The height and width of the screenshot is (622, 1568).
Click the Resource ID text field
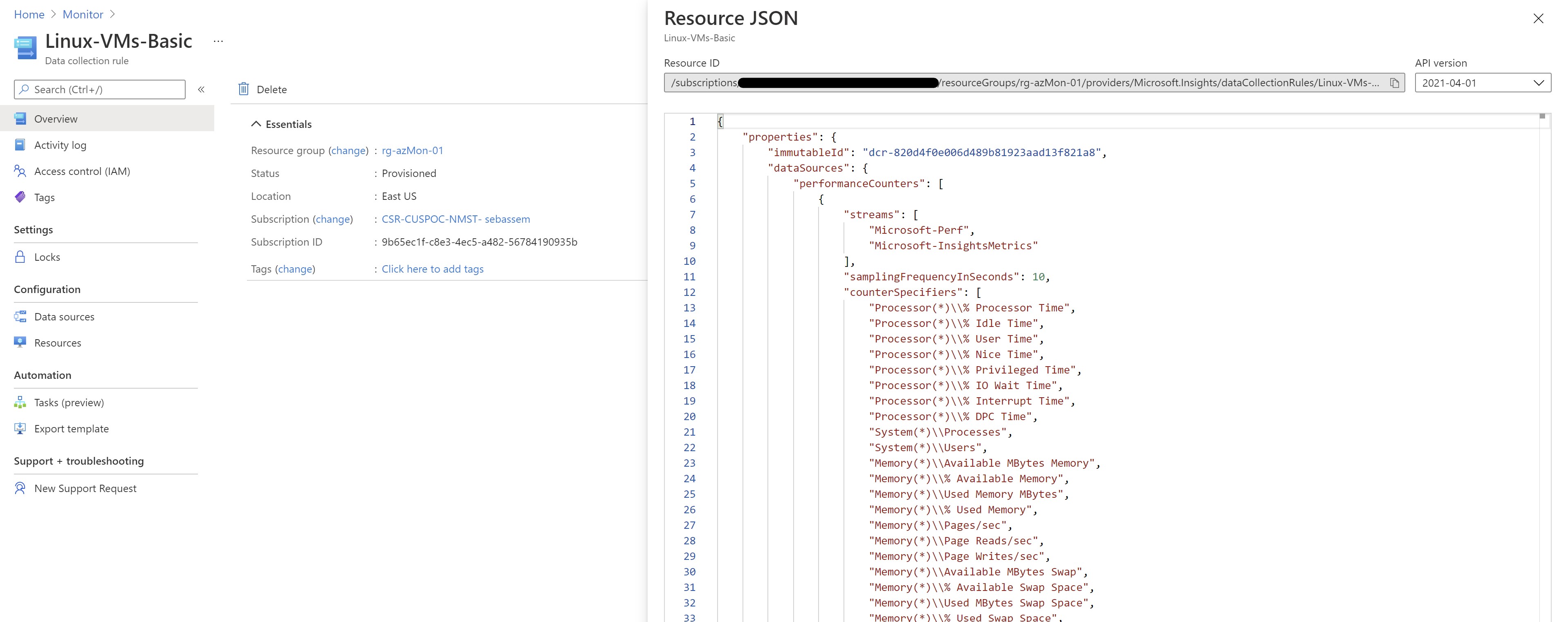point(1034,83)
